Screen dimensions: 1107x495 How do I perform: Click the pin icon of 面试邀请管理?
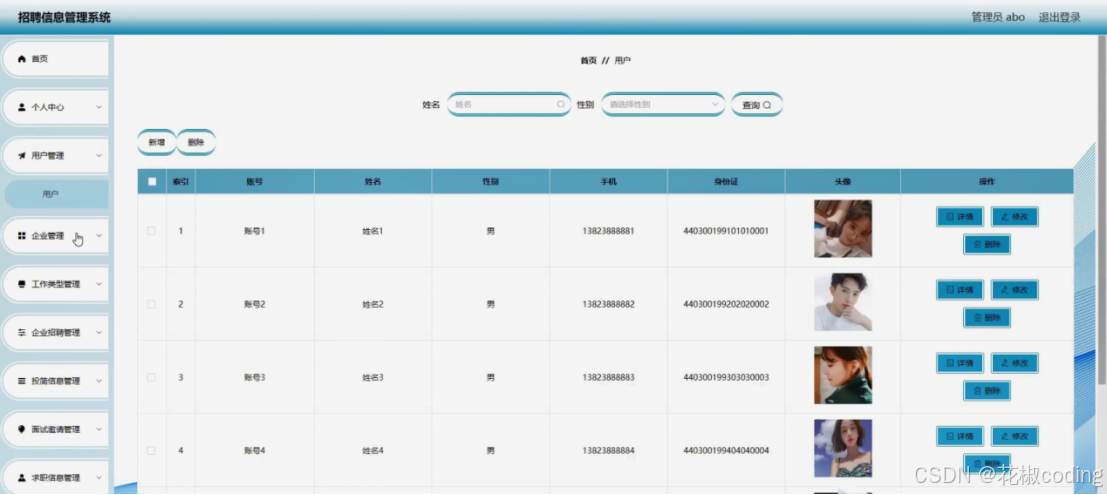point(22,429)
